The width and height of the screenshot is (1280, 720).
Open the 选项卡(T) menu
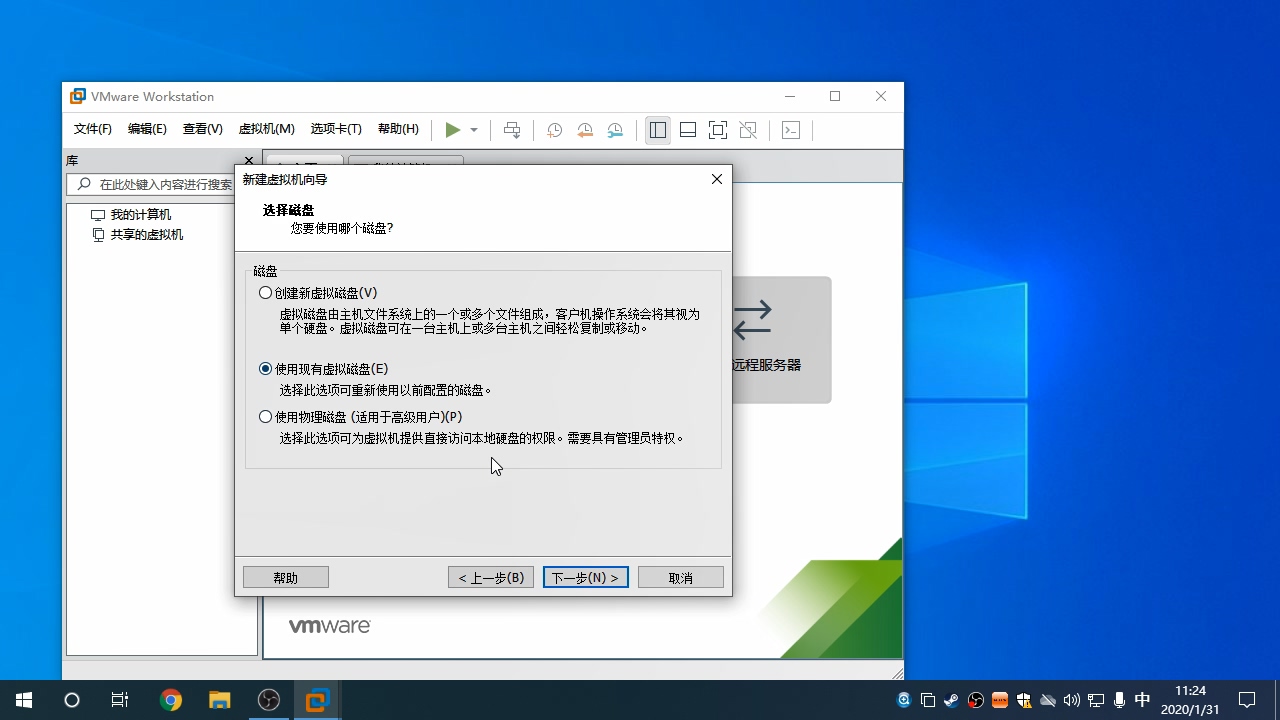tap(336, 129)
